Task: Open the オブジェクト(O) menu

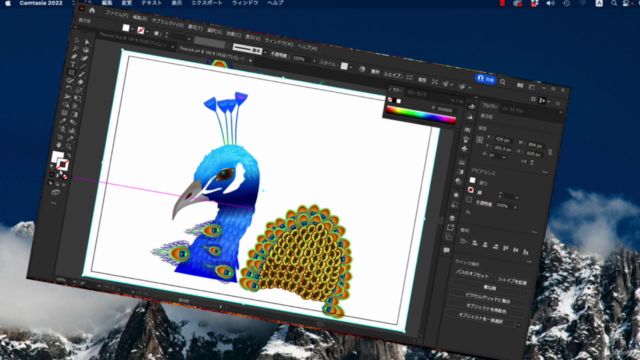Action: [x=167, y=22]
